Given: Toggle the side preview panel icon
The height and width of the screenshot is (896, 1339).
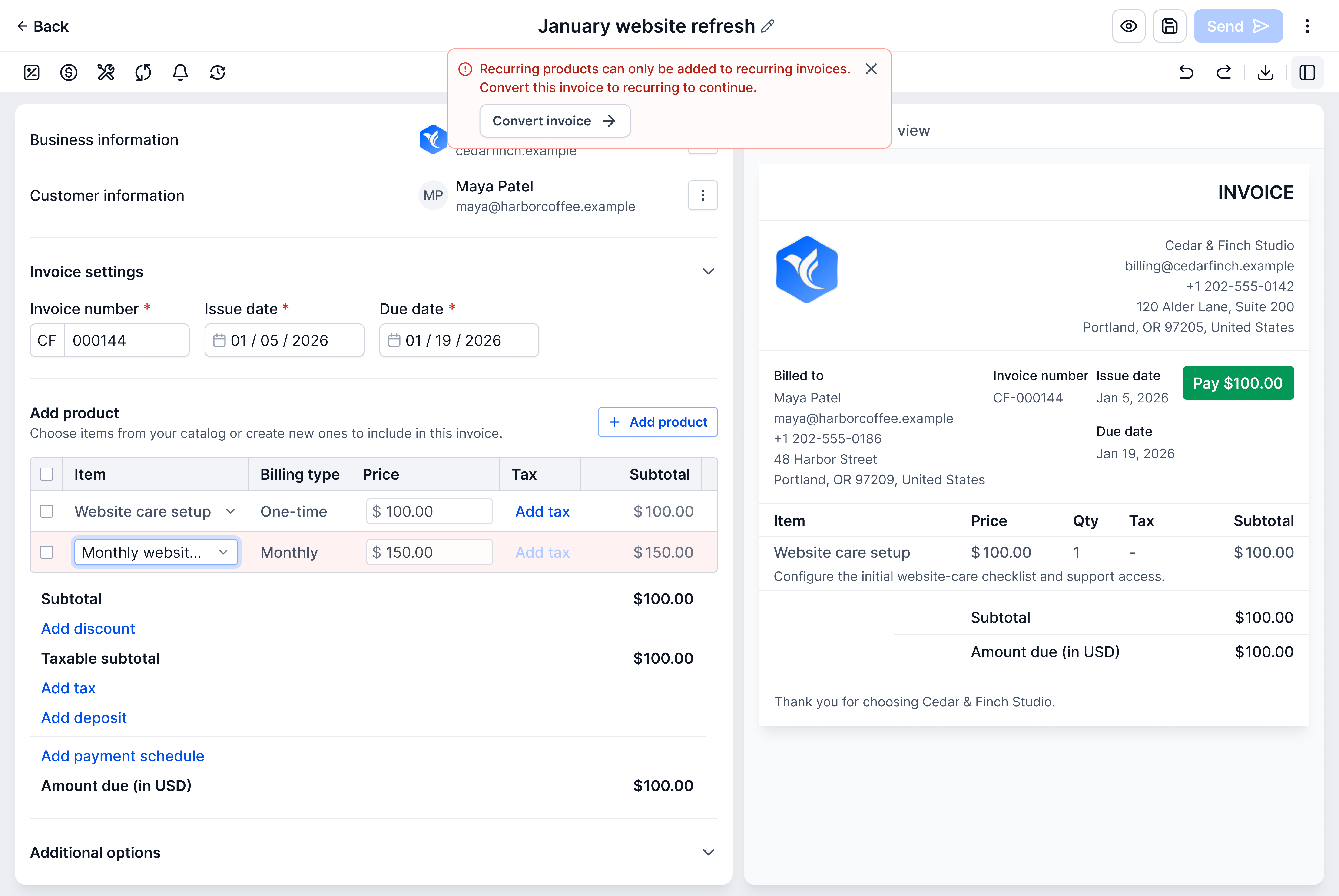Looking at the screenshot, I should click(x=1307, y=72).
